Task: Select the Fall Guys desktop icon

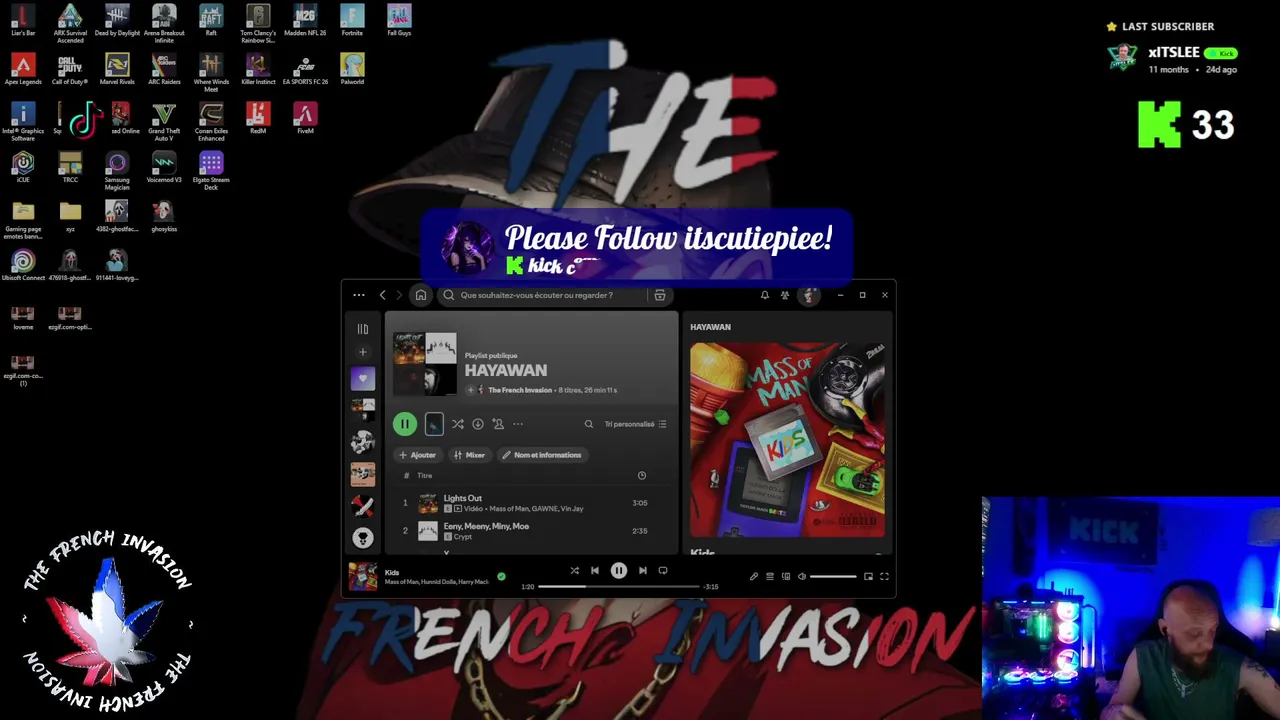Action: pos(399,20)
